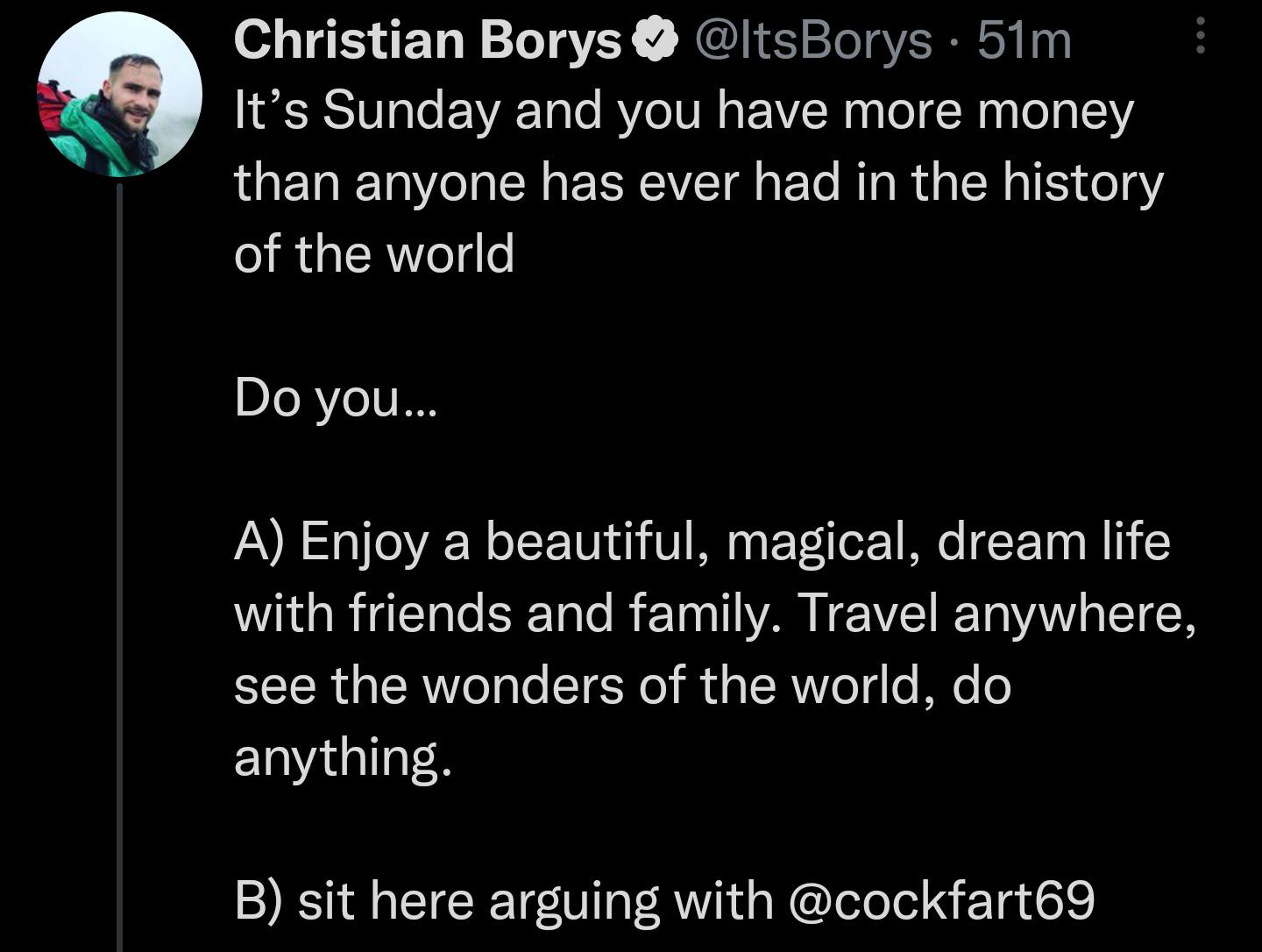Click the words "dream life" in option A

[x=1053, y=541]
